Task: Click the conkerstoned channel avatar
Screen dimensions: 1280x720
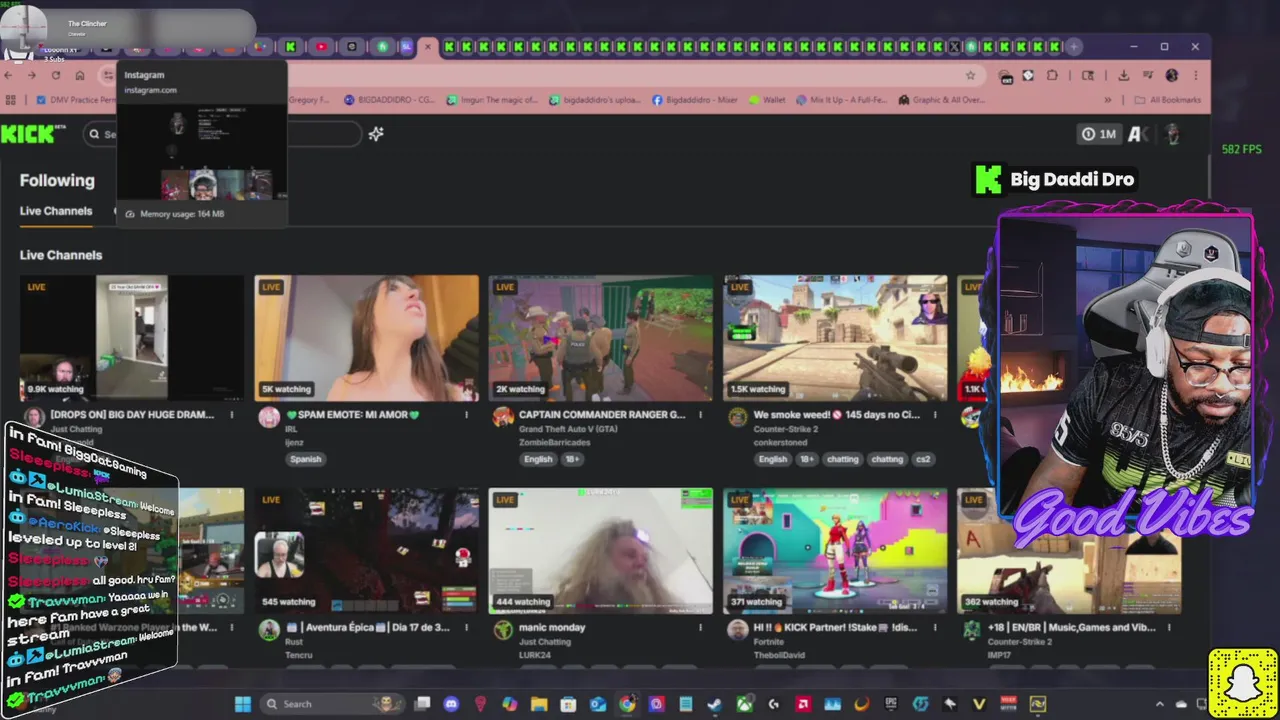Action: 737,418
